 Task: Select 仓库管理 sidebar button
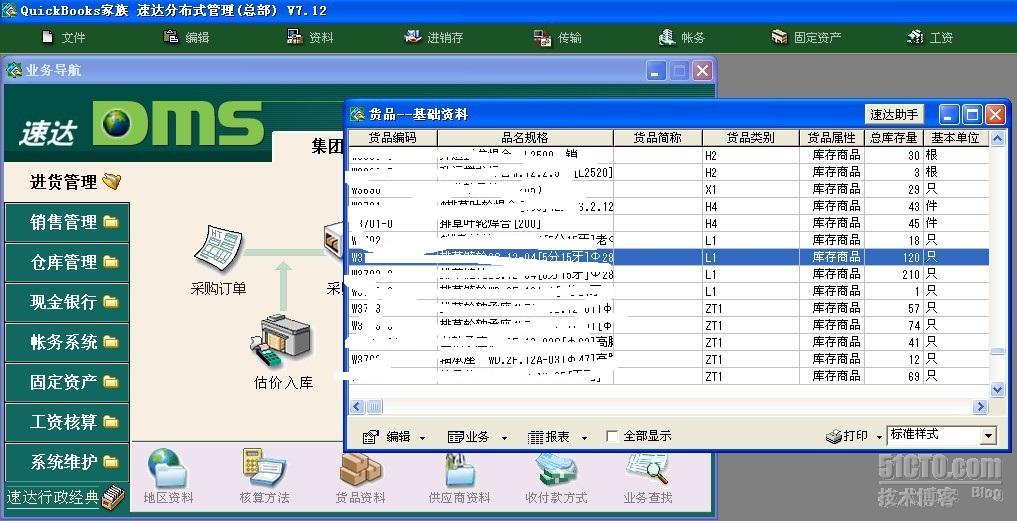click(67, 263)
